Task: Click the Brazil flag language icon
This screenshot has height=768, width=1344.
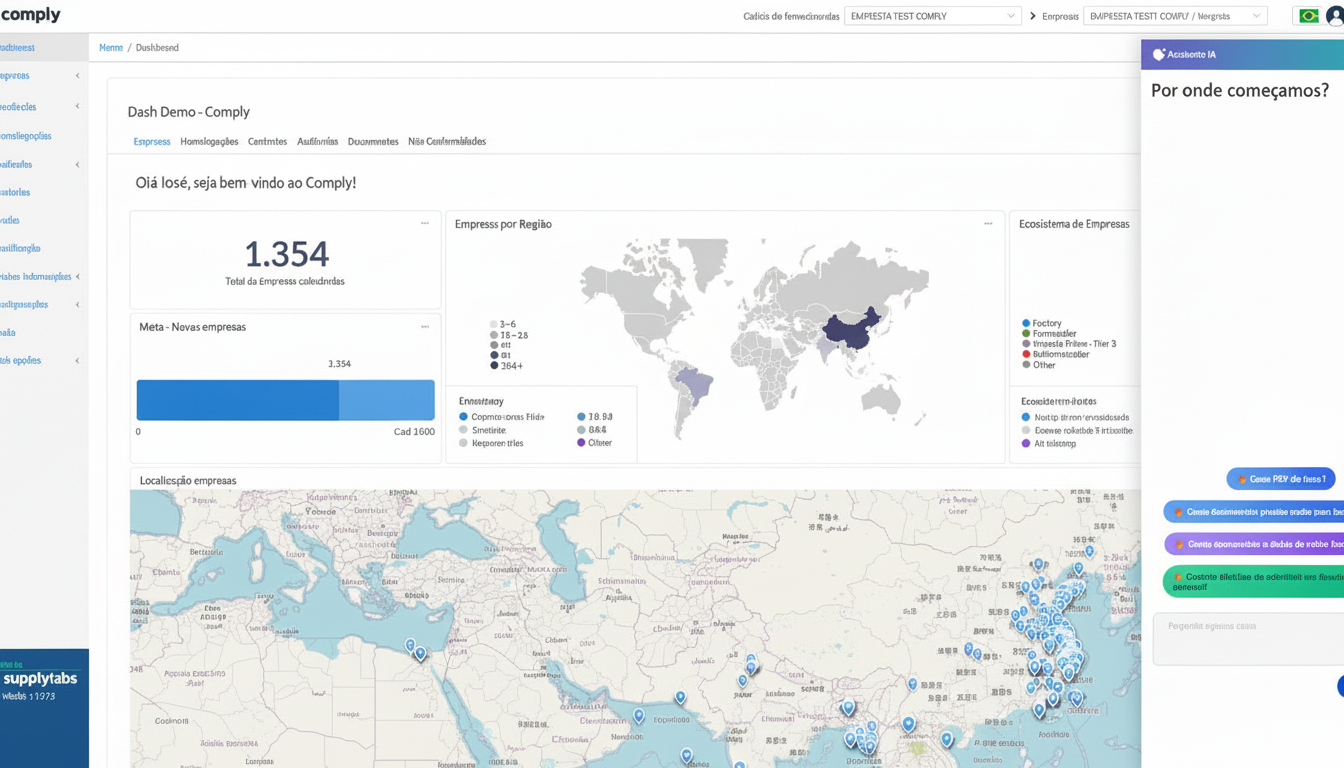Action: (1308, 16)
